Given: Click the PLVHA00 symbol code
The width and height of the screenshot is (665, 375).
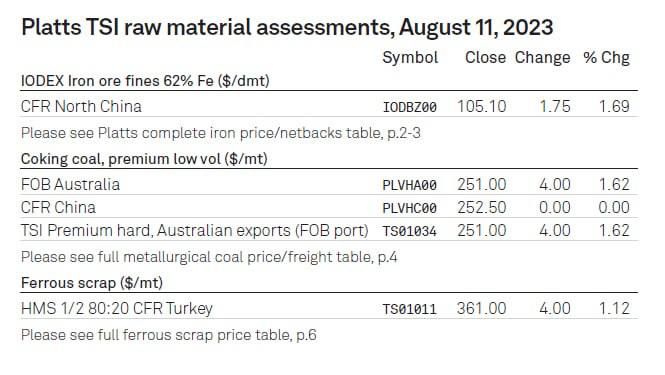Looking at the screenshot, I should pyautogui.click(x=410, y=185).
